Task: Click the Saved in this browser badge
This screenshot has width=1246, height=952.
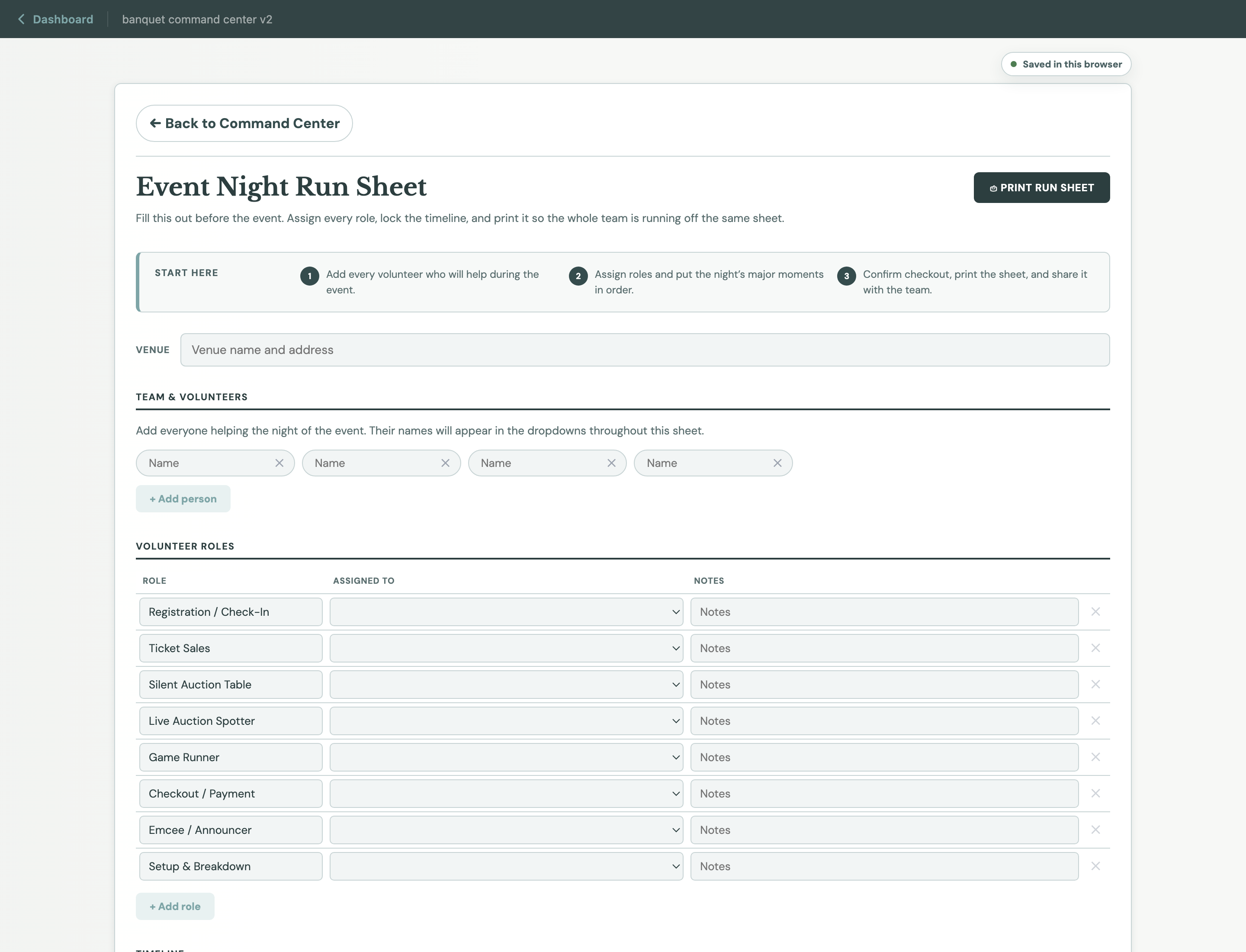Action: click(1066, 64)
